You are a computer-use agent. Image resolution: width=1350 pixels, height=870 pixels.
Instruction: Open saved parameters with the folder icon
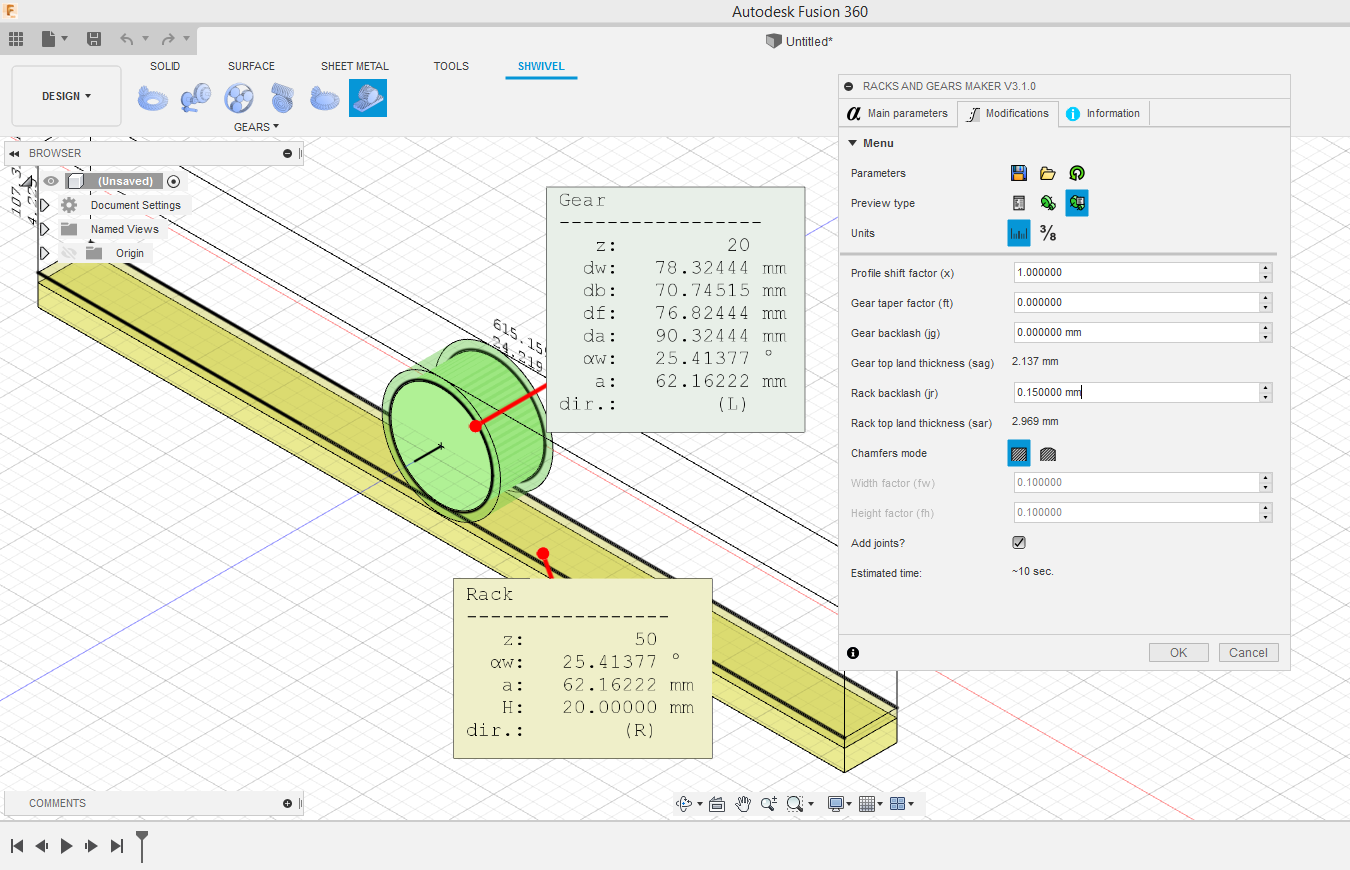[1047, 173]
